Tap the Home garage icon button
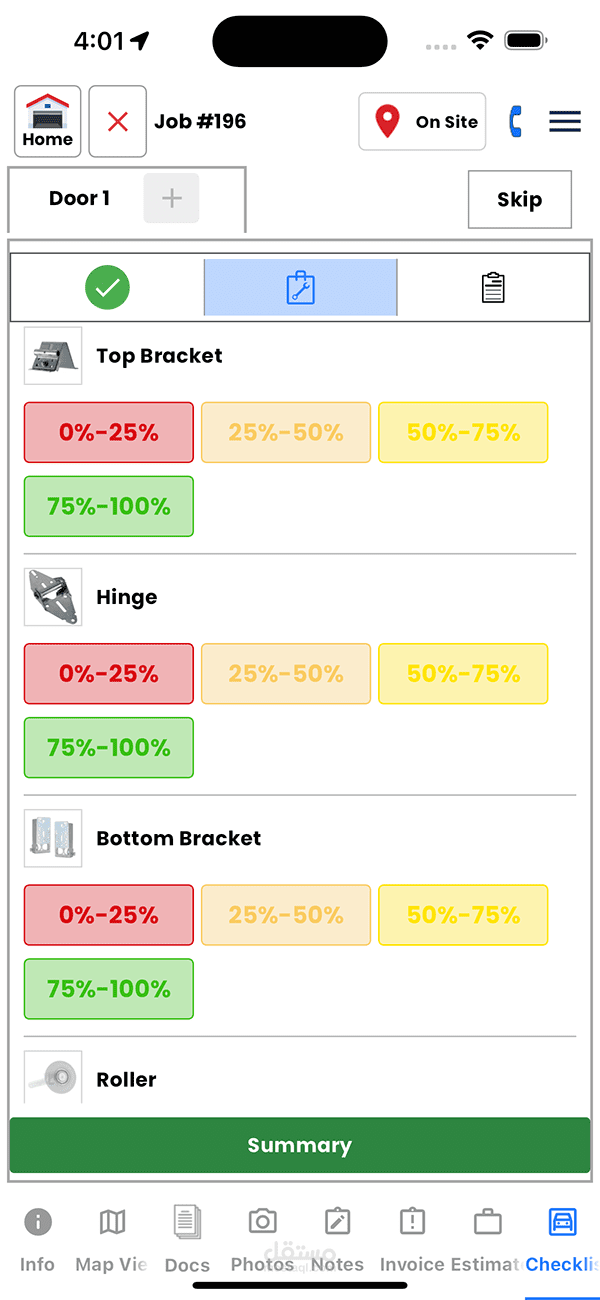 [x=48, y=121]
